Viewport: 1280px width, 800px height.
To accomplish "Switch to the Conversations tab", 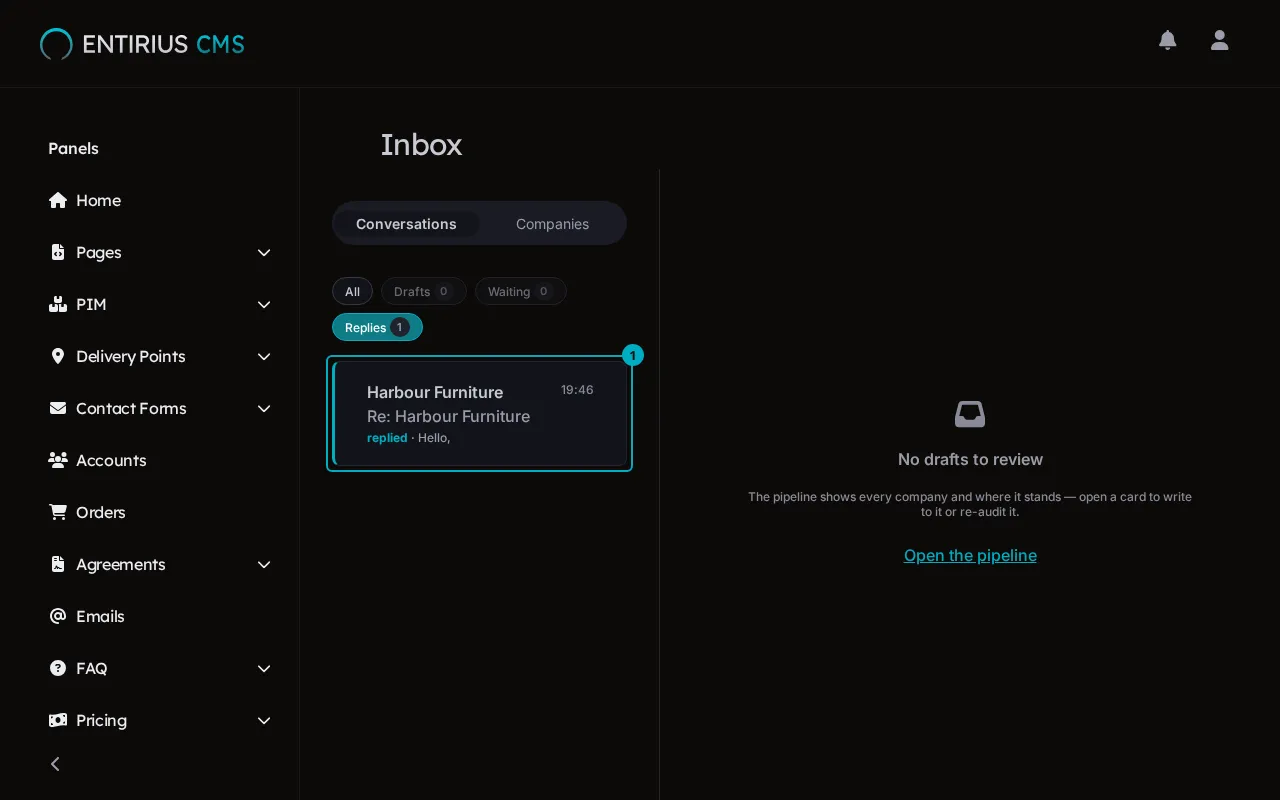I will tap(406, 224).
